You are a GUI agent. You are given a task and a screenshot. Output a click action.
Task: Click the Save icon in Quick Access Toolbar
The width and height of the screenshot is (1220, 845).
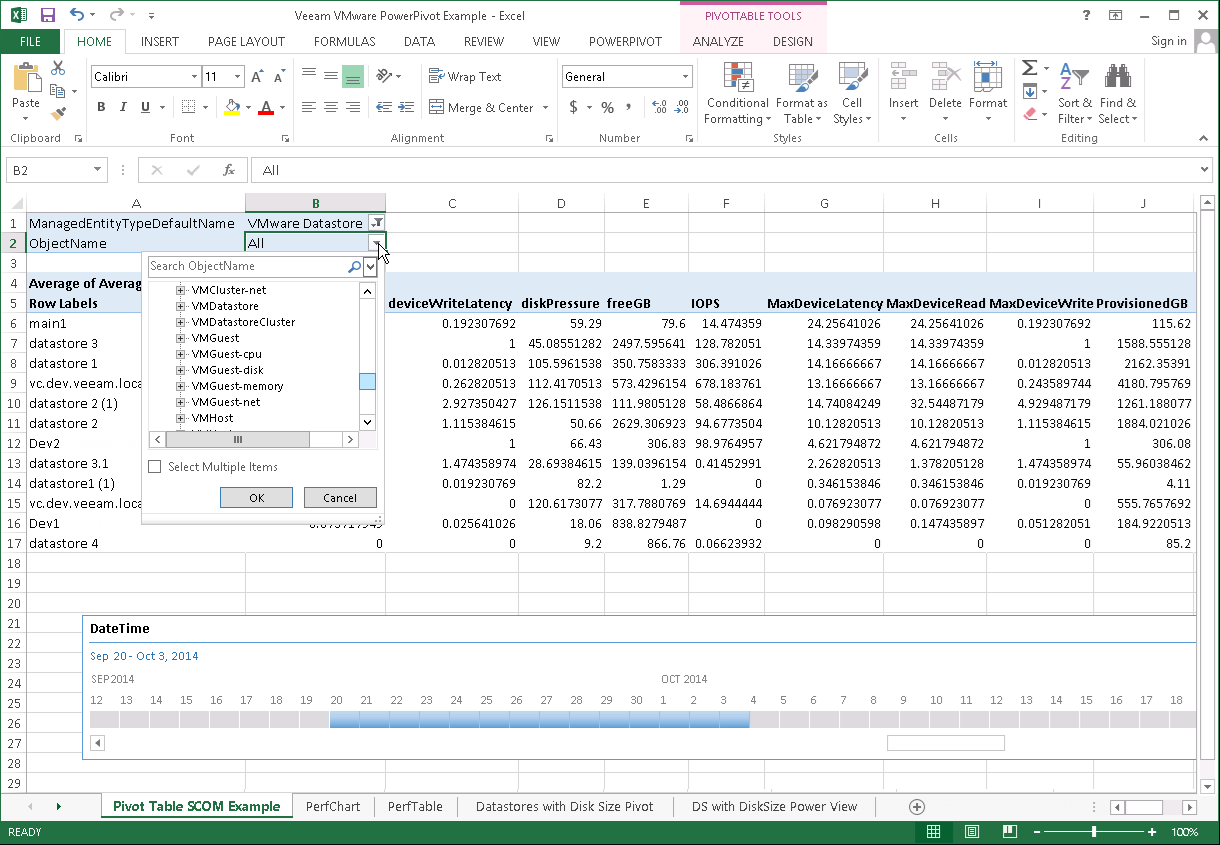[x=47, y=15]
